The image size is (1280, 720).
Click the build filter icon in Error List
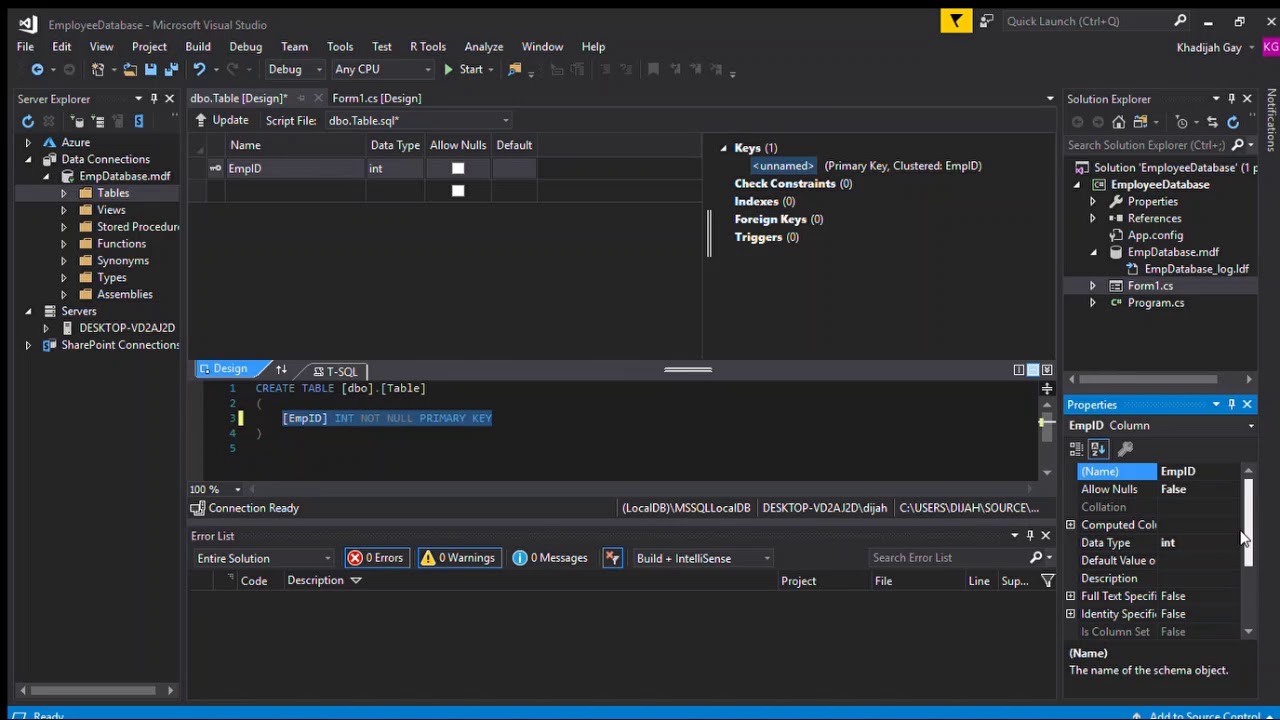pos(613,558)
